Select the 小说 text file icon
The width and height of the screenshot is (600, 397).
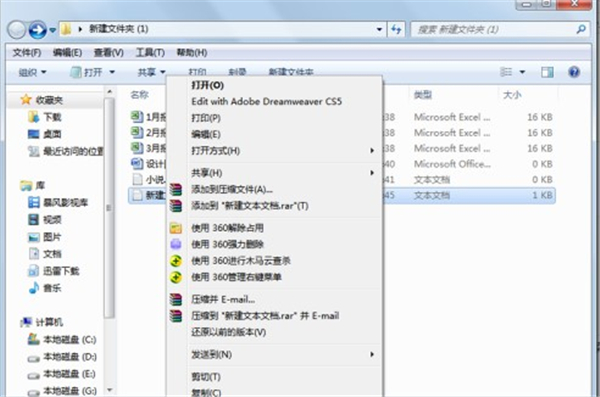[x=137, y=179]
